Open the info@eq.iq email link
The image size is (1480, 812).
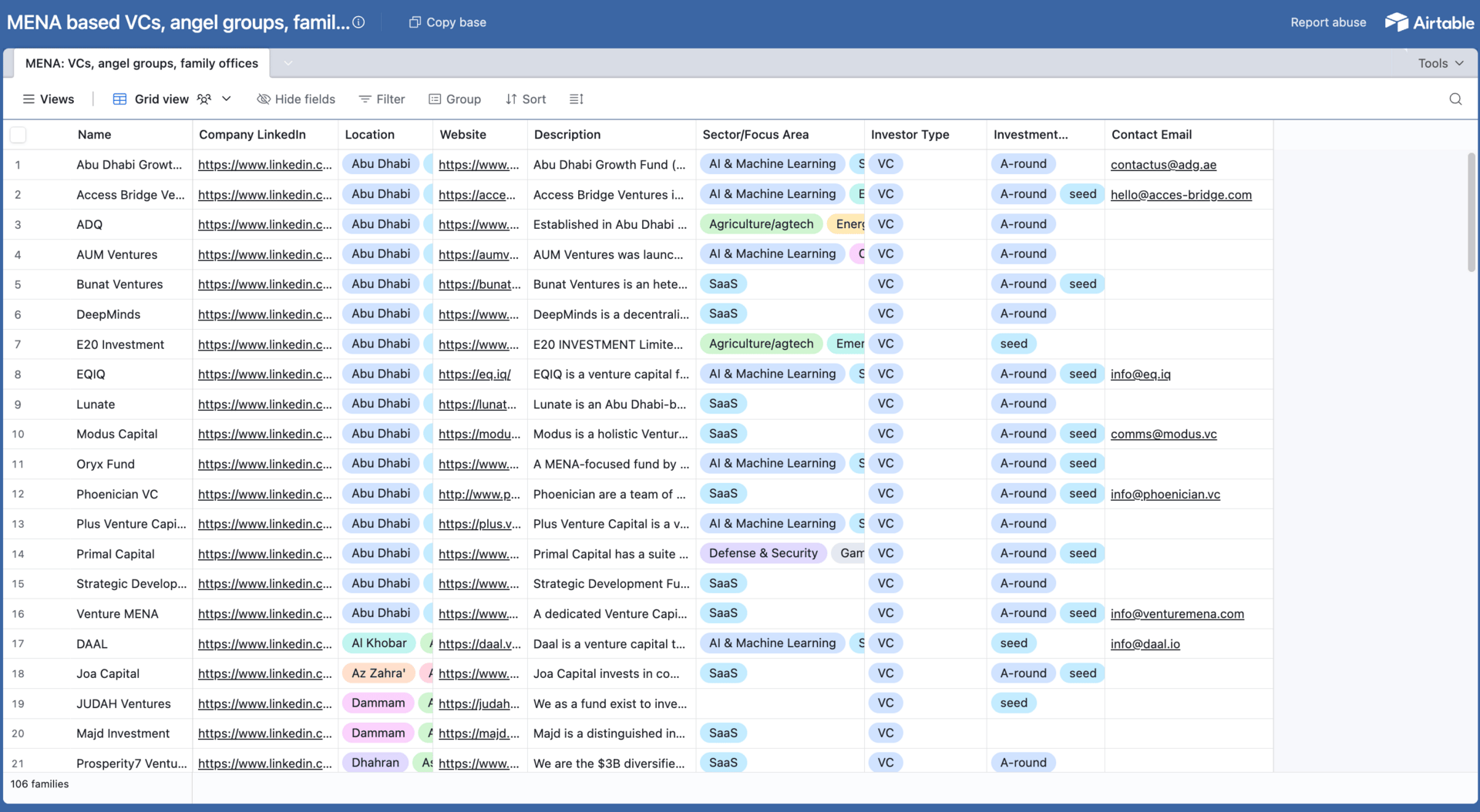click(x=1140, y=374)
